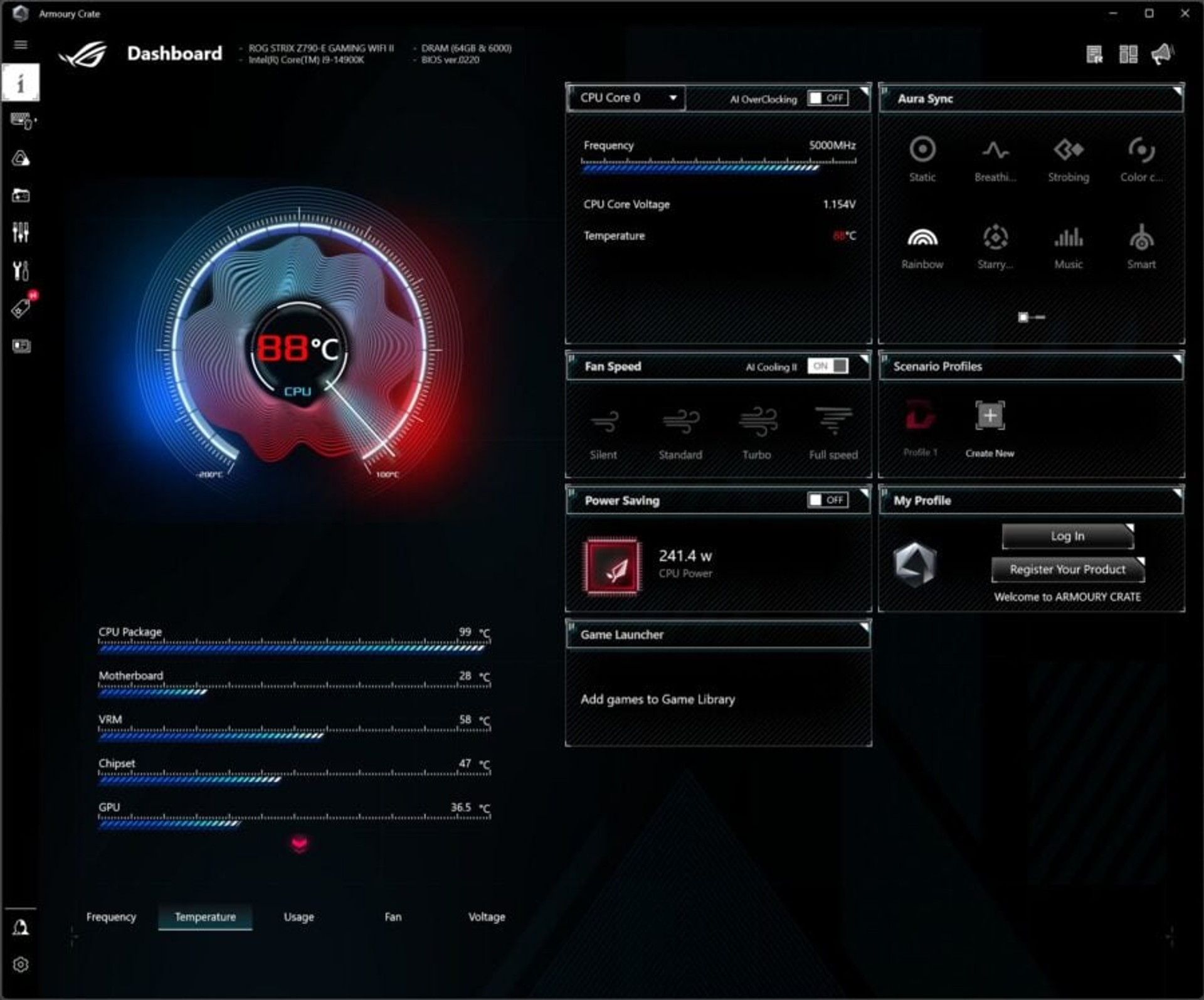Choose Turbo fan mode
Screen dimensions: 1204x1000
[x=757, y=433]
